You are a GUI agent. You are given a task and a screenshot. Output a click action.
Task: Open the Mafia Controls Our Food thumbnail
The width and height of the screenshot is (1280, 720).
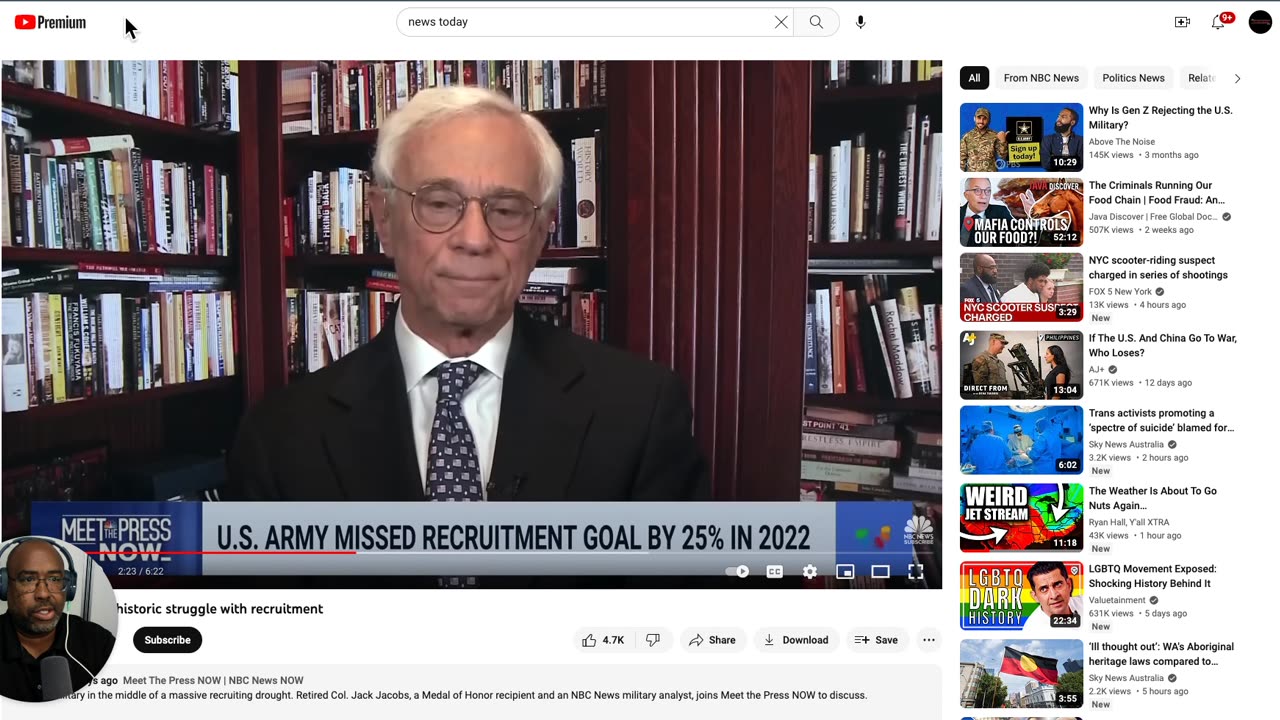coord(1021,213)
